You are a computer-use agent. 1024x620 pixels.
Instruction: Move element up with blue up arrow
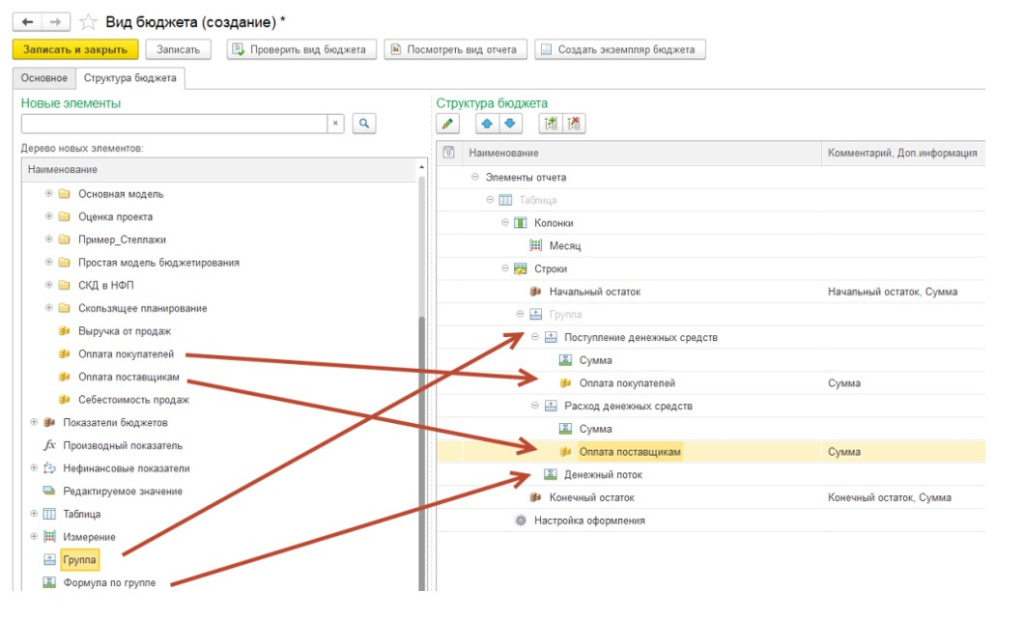point(487,124)
